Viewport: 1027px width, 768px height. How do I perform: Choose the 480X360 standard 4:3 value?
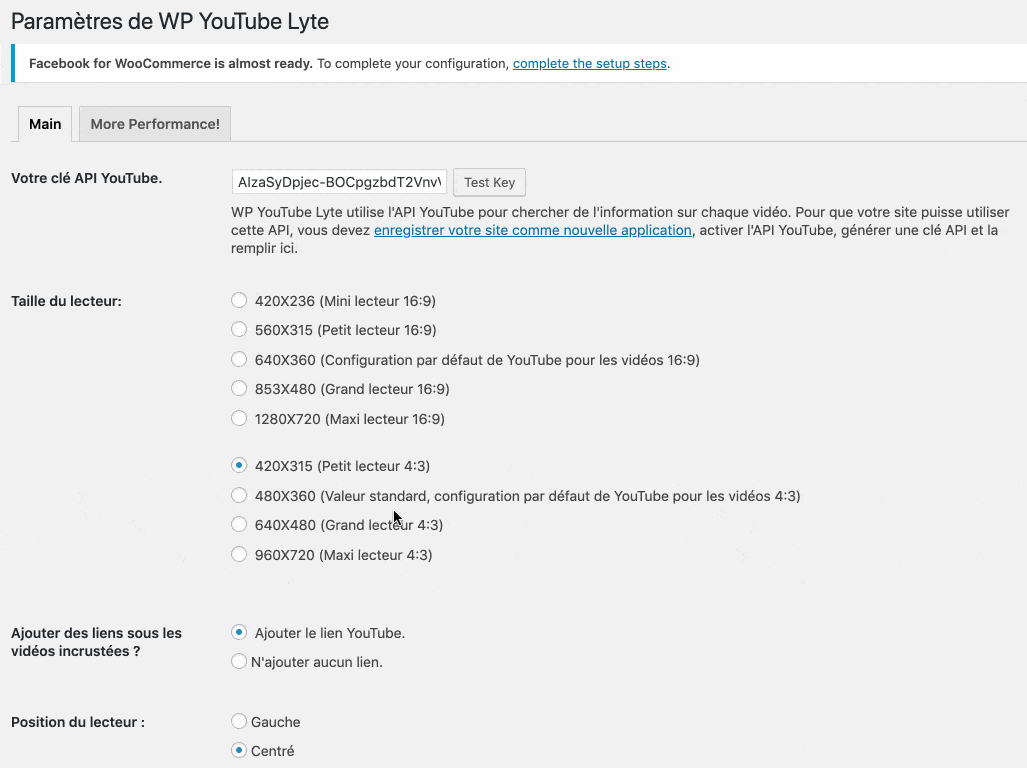(x=239, y=495)
